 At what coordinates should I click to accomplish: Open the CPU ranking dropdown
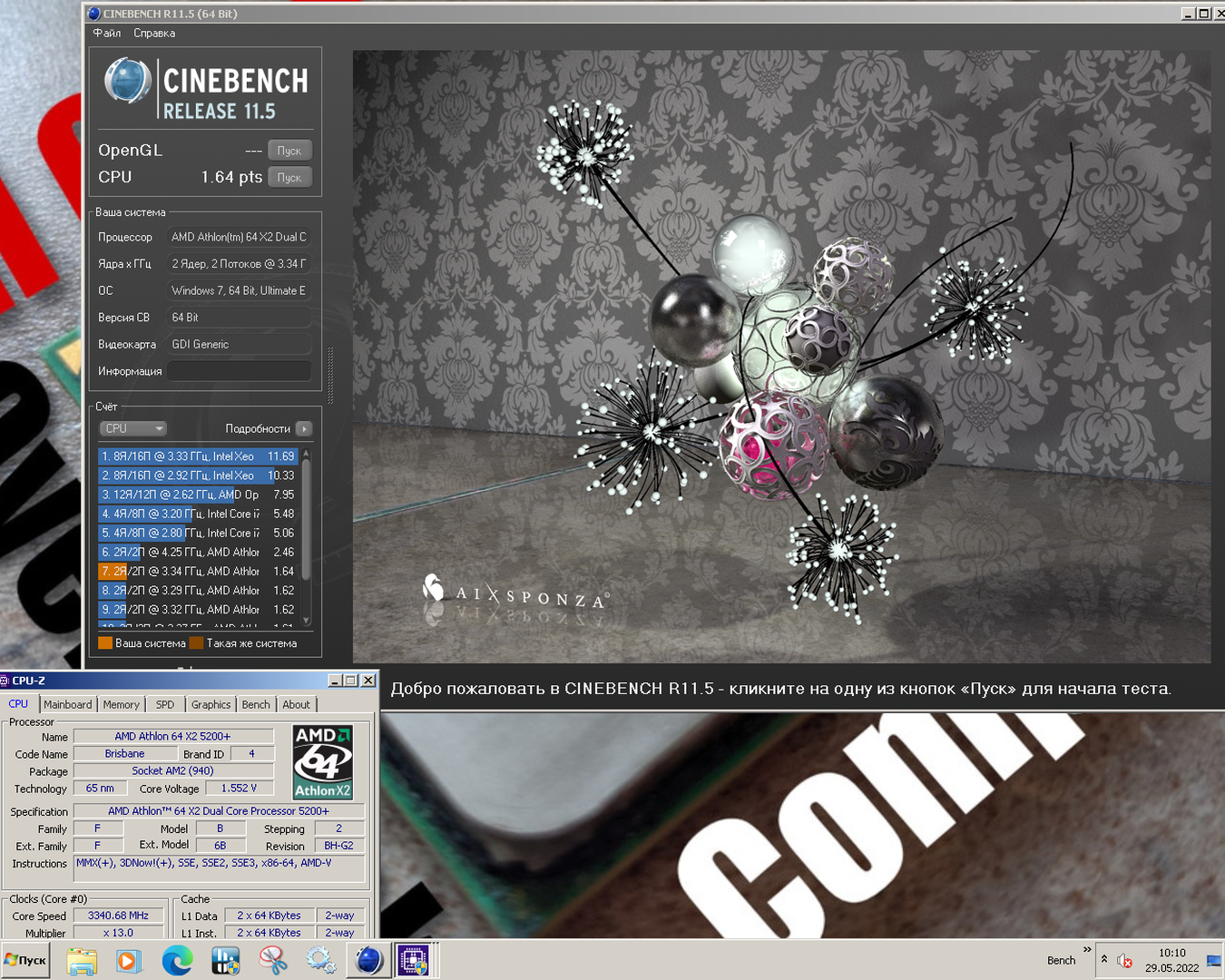click(x=132, y=428)
